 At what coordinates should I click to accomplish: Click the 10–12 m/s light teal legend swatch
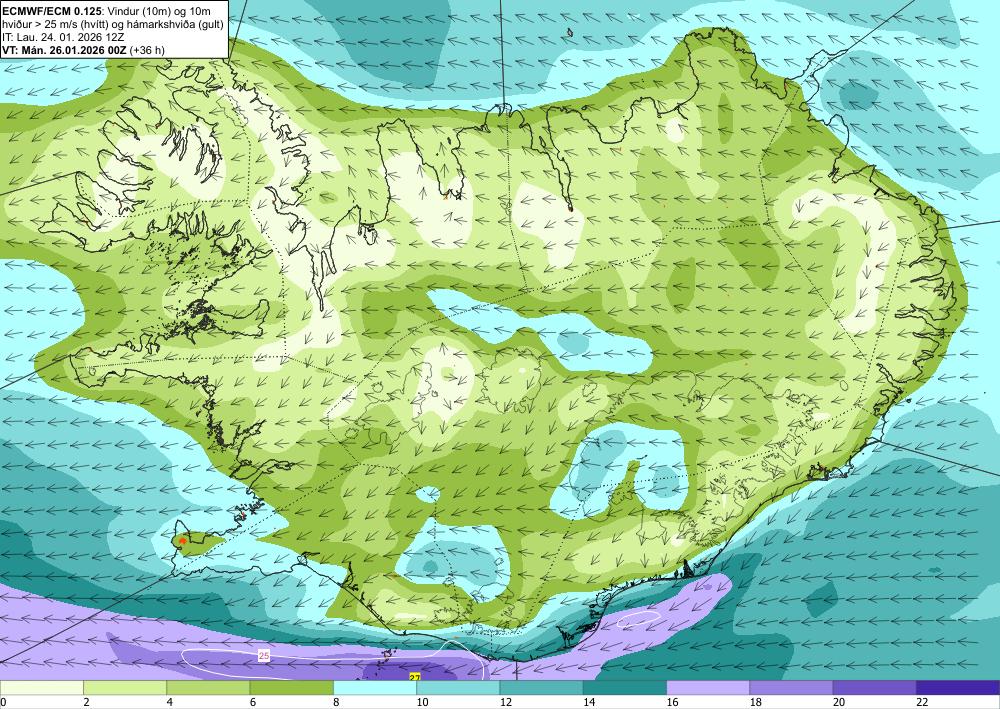(x=459, y=688)
